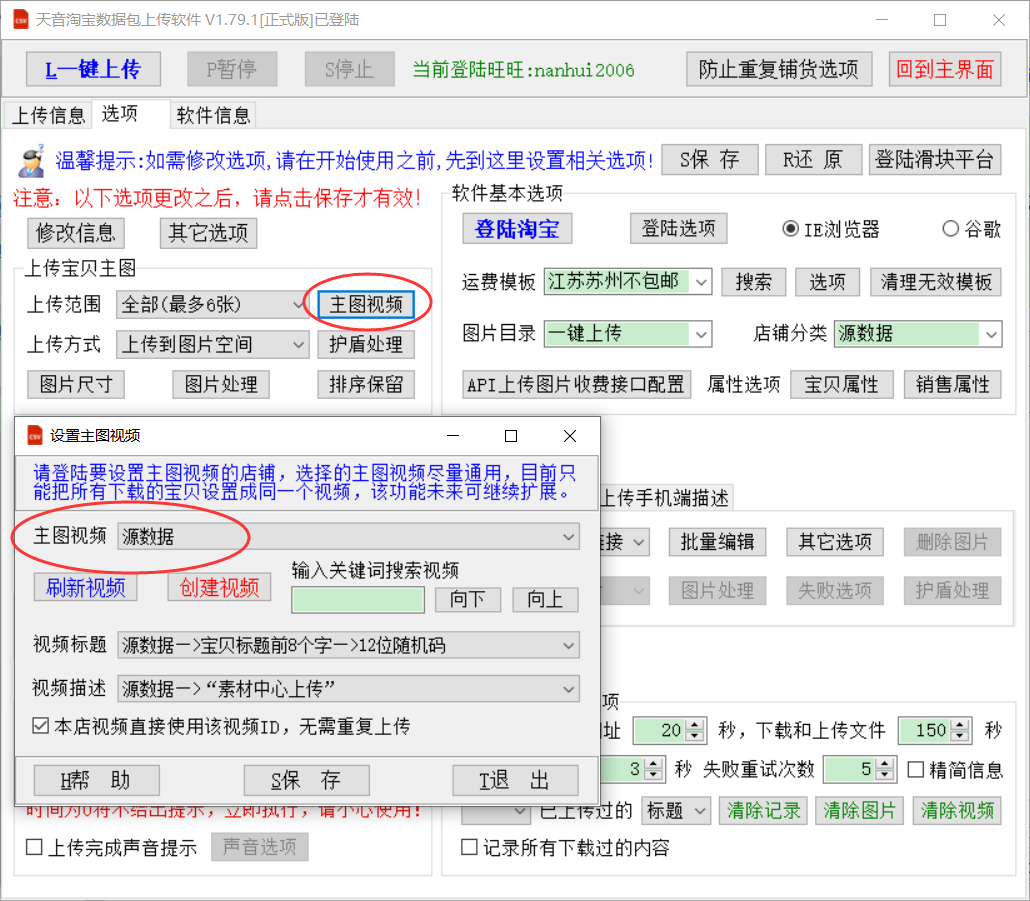Increase the 失败重试次数 spinner value
This screenshot has height=901, width=1030.
884,764
